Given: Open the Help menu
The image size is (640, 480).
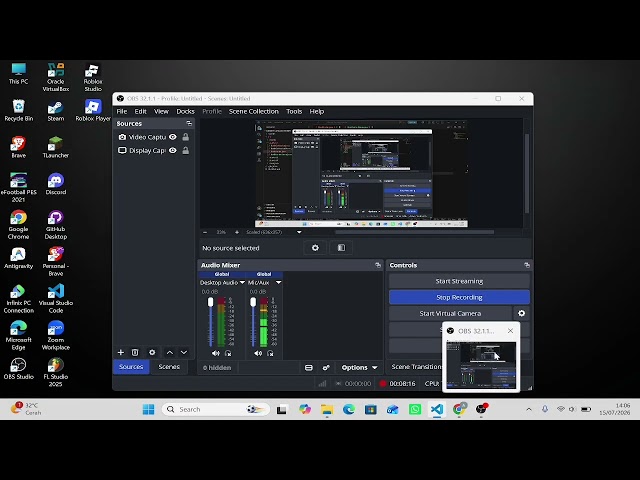Looking at the screenshot, I should 316,111.
